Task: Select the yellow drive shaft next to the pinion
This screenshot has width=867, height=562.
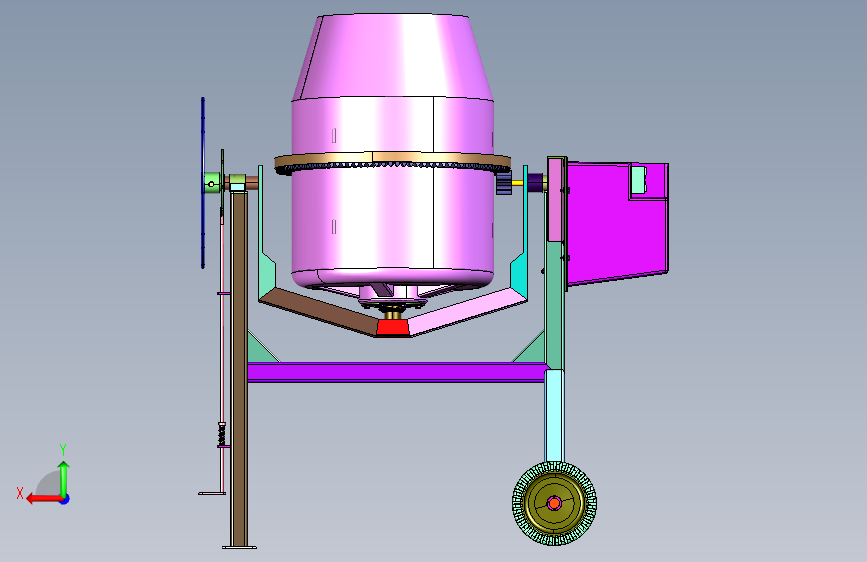Action: point(518,183)
